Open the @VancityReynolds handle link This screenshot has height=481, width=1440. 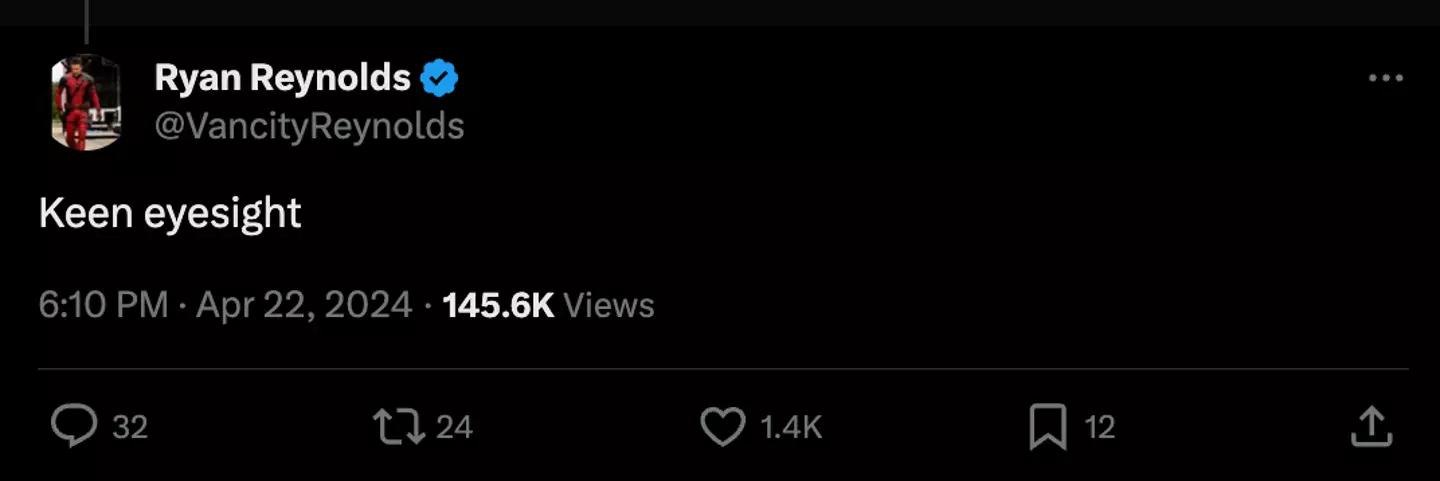point(309,126)
